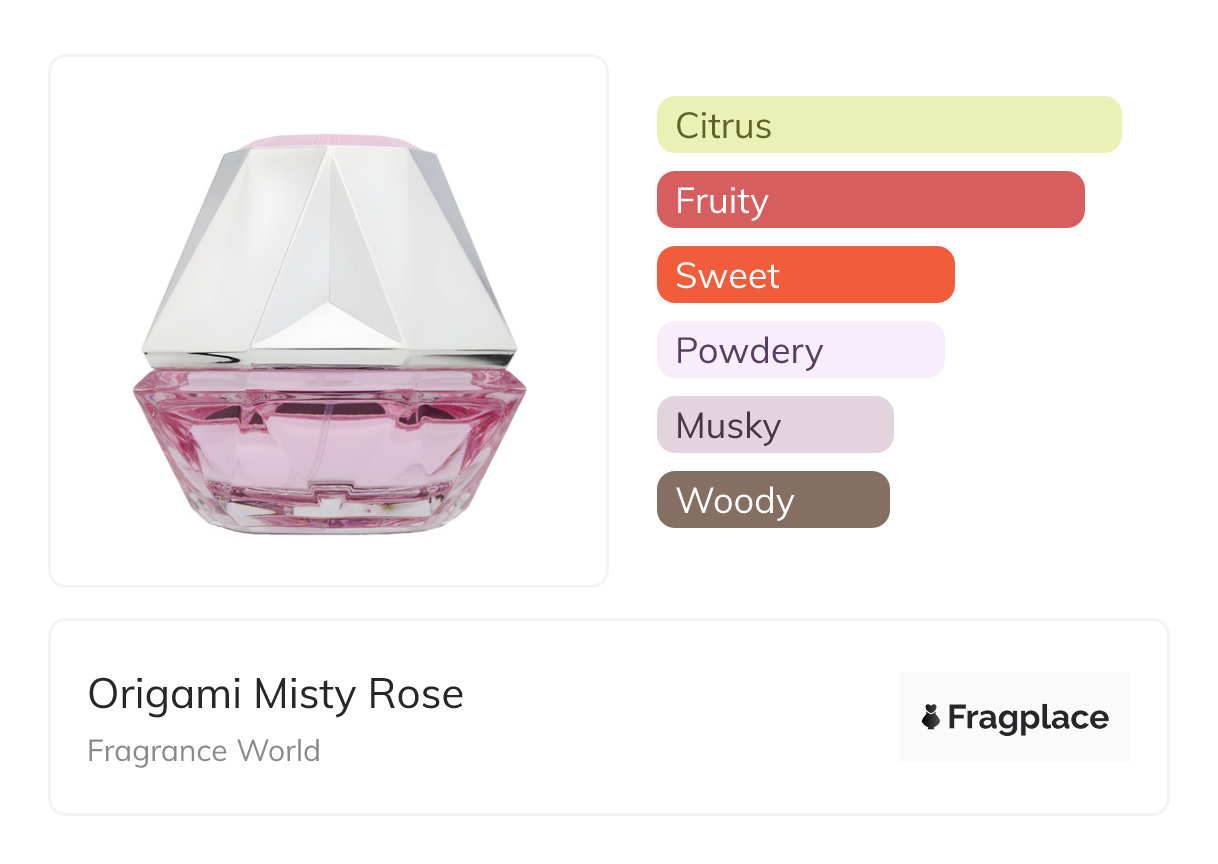Pick the Powdery accord bar

point(800,350)
